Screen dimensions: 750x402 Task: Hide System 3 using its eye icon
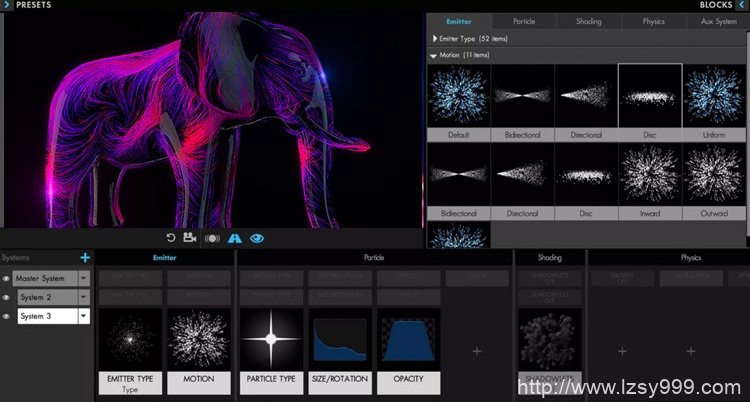tap(6, 316)
